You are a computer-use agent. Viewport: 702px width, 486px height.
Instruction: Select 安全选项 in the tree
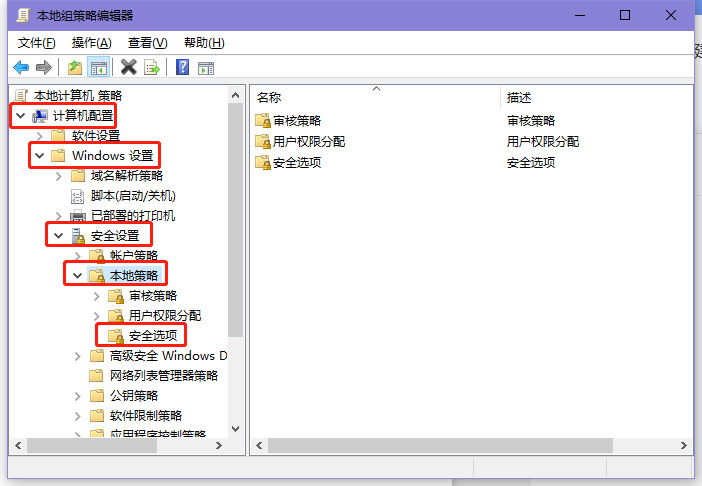click(x=153, y=335)
